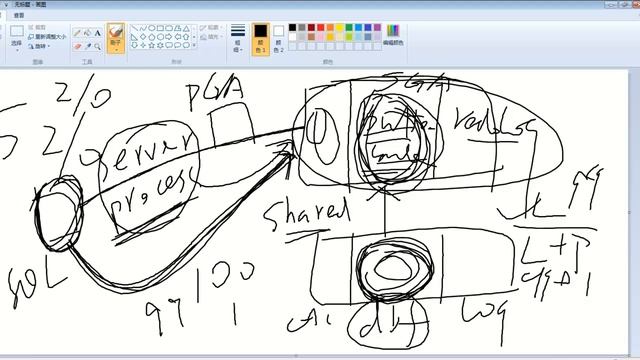Pick the gray color swatch
Screen dimensions: 640x360
(302, 27)
